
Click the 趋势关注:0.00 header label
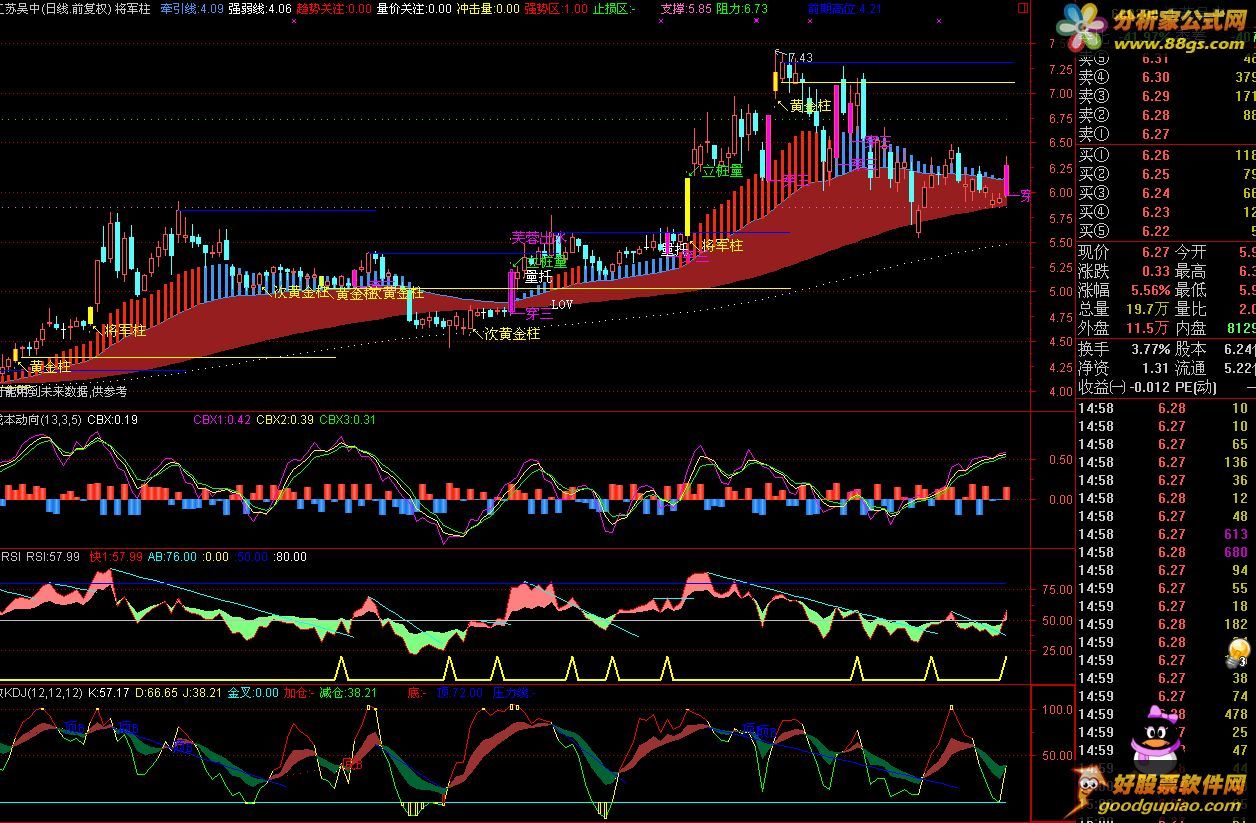[x=333, y=8]
